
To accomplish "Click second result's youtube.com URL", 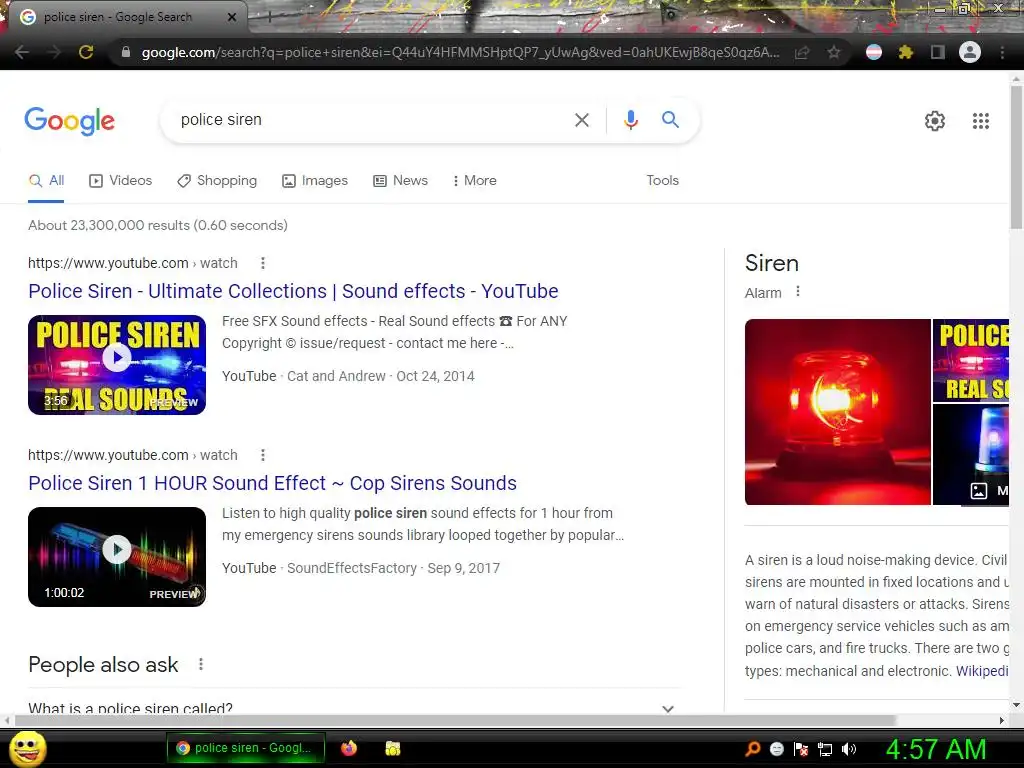I will tap(133, 455).
